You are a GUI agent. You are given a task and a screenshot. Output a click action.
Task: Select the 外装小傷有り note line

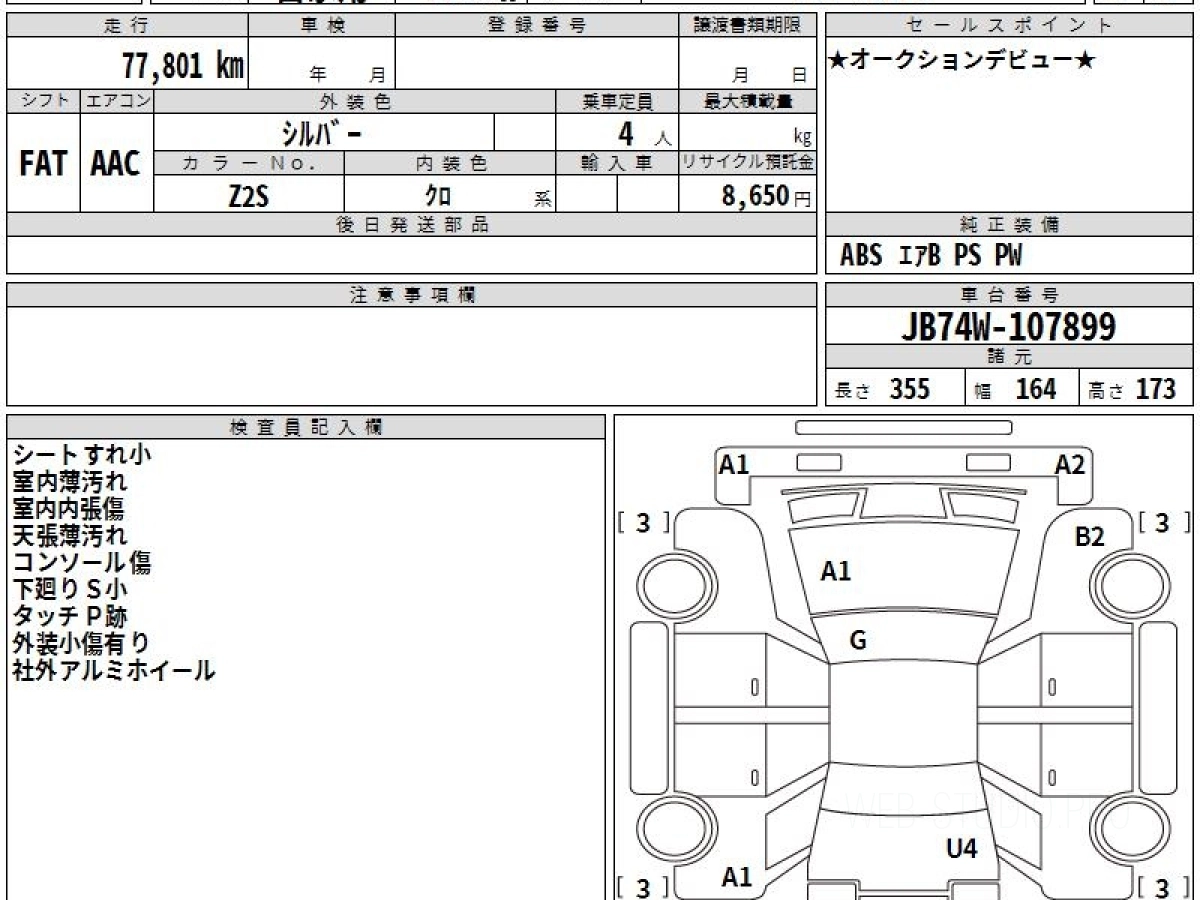click(x=82, y=643)
